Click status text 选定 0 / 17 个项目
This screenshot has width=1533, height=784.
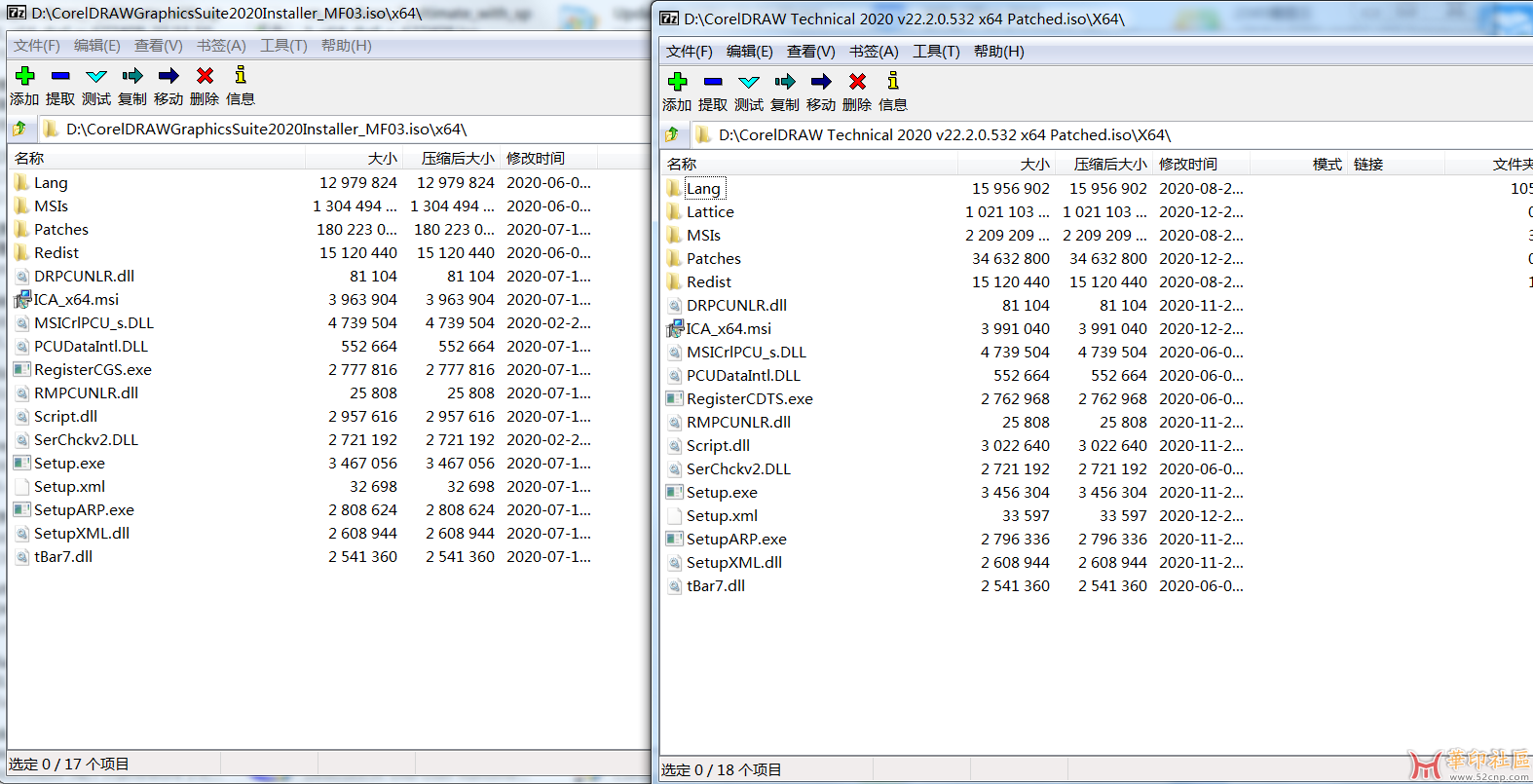69,764
